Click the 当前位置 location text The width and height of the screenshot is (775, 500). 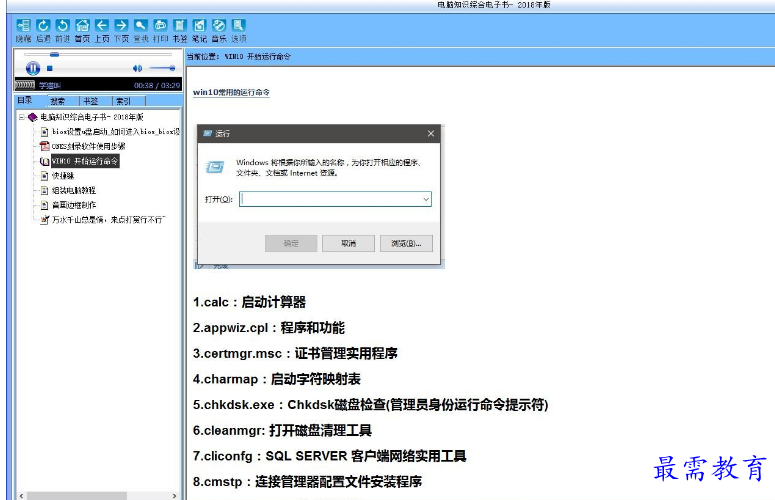click(x=239, y=57)
